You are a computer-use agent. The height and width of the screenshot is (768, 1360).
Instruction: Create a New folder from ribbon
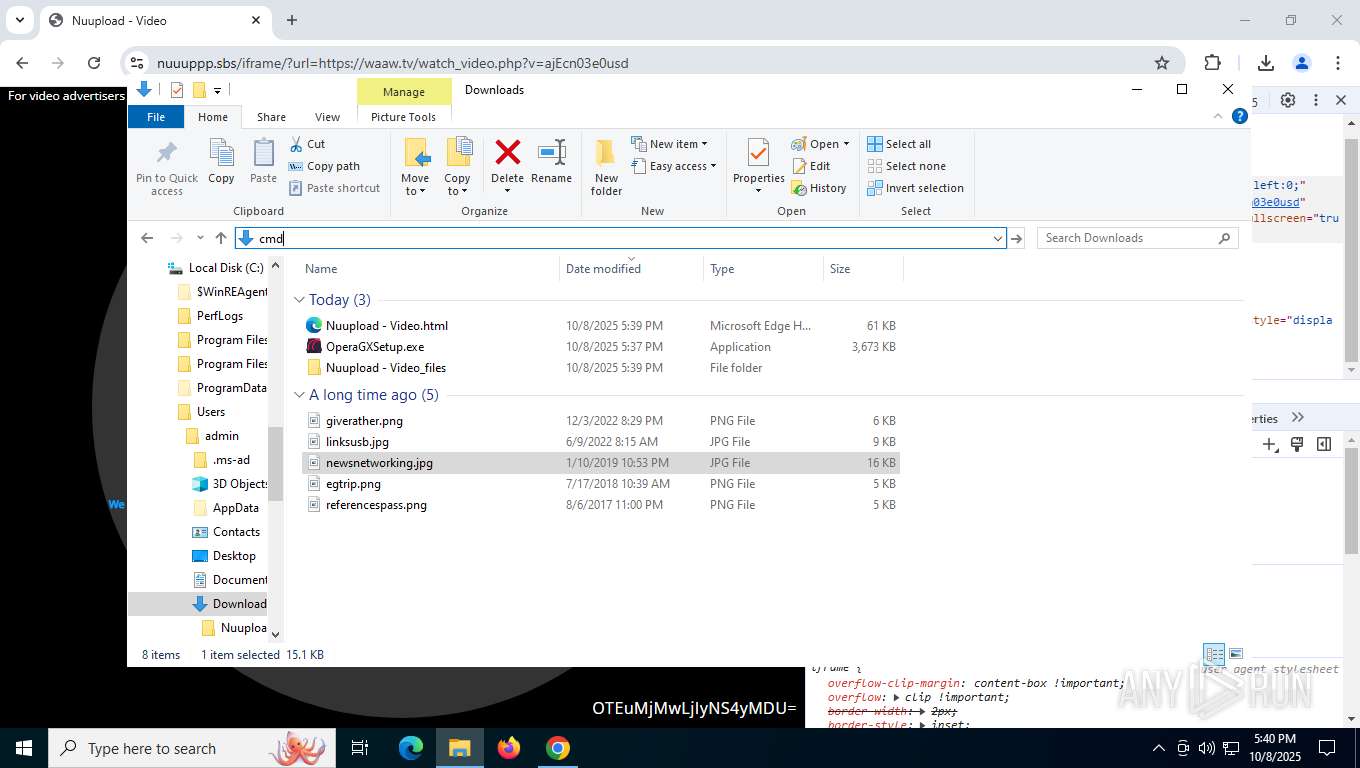606,167
